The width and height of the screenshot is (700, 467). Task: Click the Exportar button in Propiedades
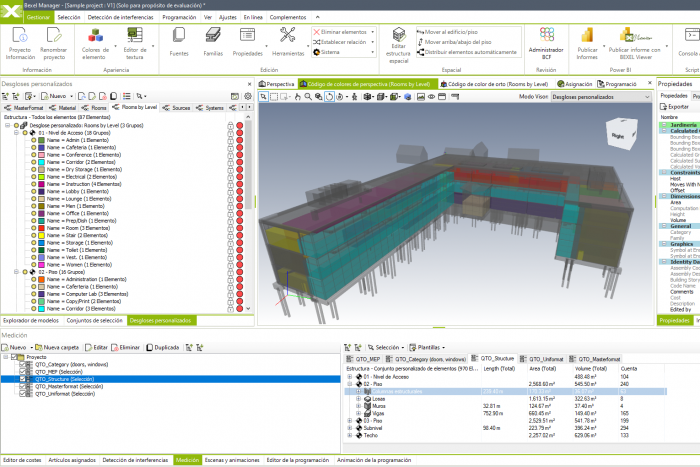pyautogui.click(x=676, y=106)
